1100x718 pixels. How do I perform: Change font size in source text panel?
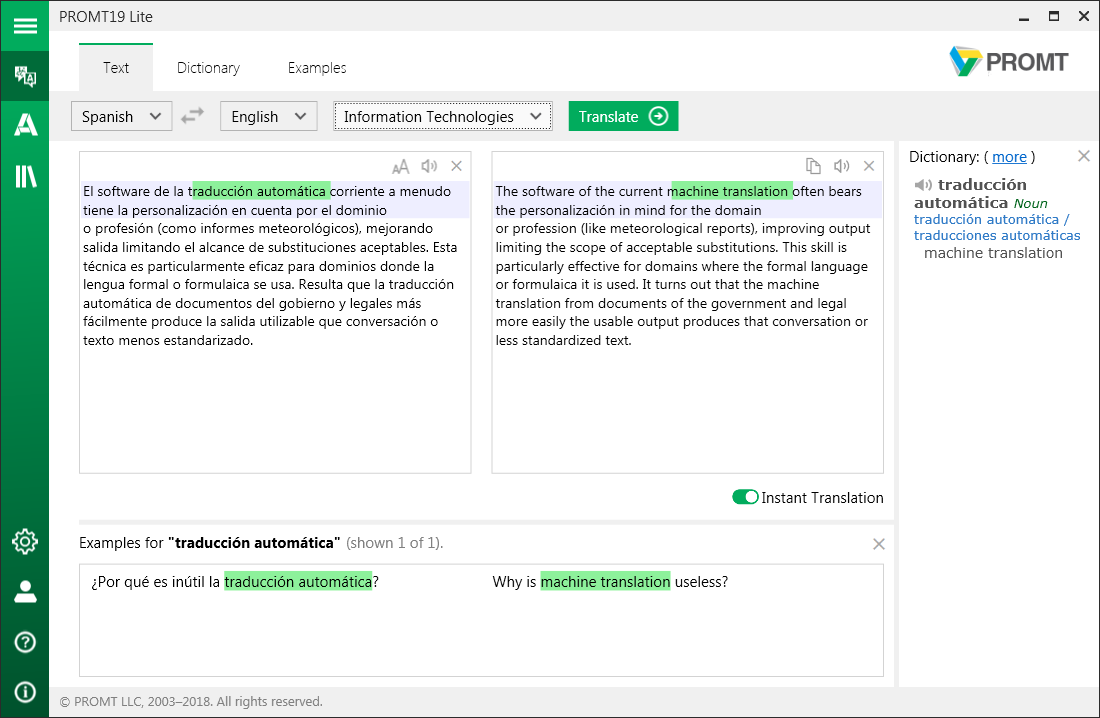click(400, 167)
